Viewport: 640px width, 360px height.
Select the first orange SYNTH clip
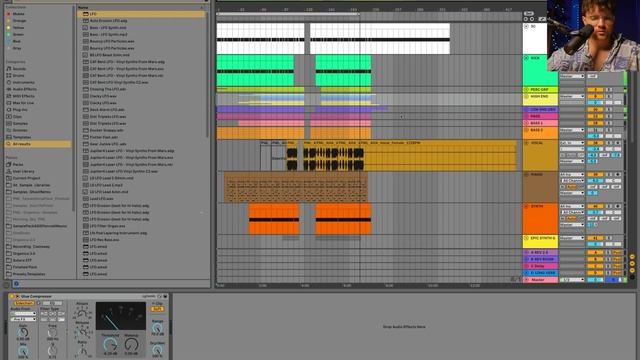(x=274, y=219)
